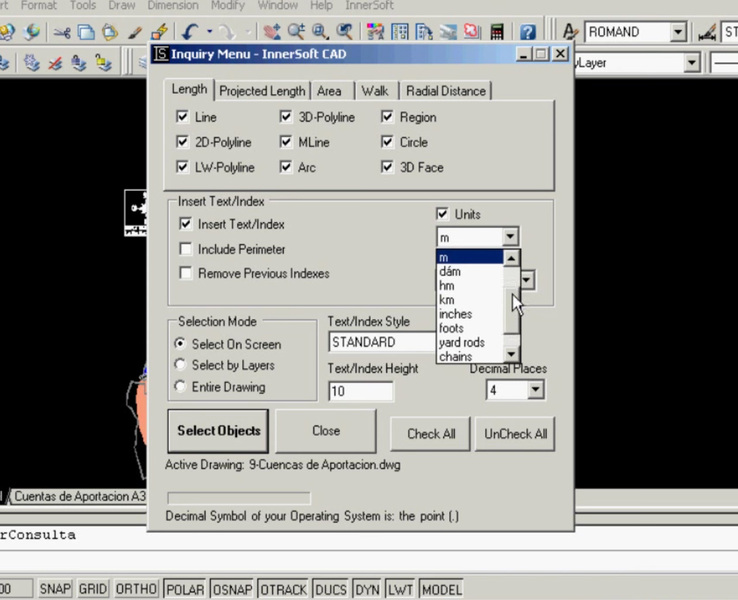Select the Zoom Realtime magnifier icon

(x=297, y=32)
